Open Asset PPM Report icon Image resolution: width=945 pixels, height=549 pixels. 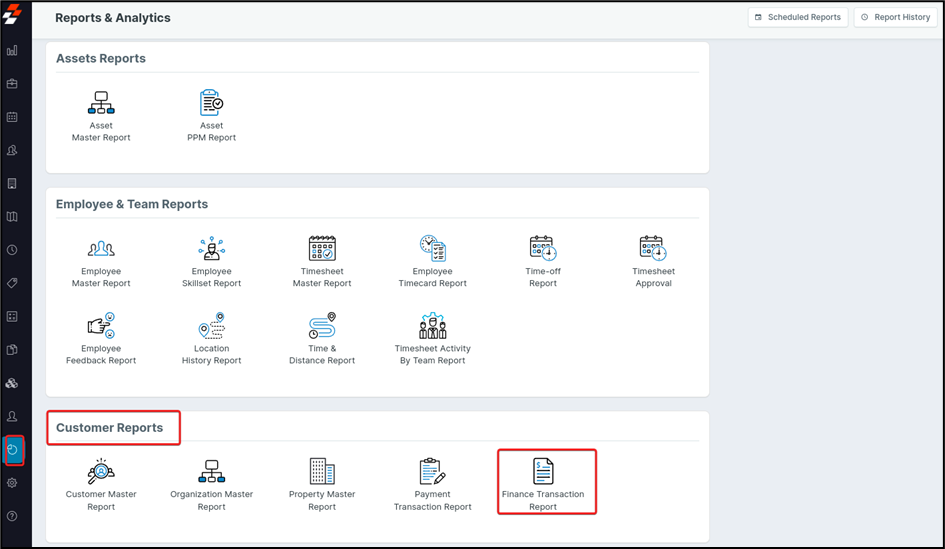(212, 103)
